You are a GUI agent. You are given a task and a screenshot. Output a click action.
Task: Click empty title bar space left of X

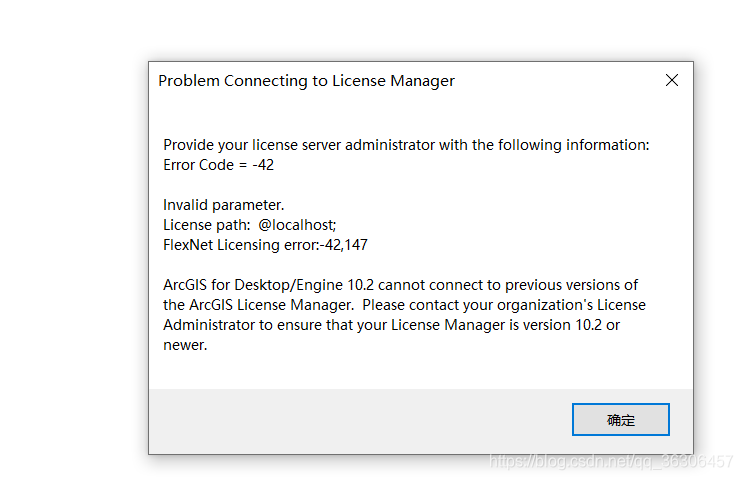coord(560,81)
